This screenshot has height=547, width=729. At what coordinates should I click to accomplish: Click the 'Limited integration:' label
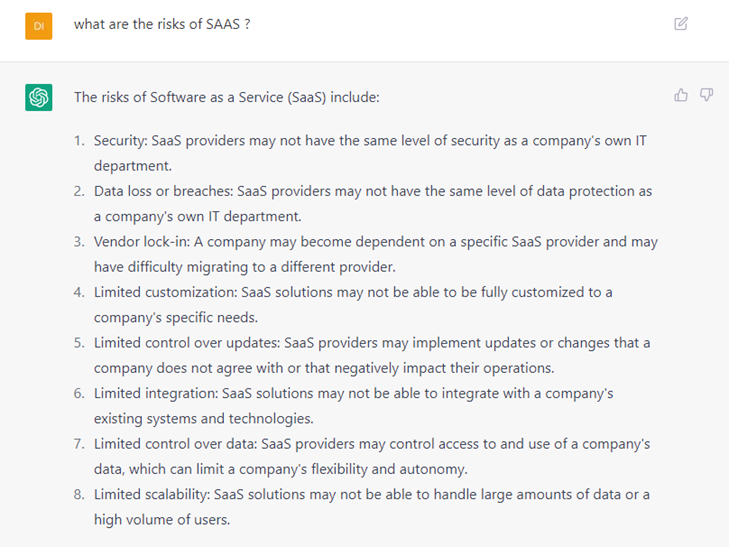click(155, 393)
